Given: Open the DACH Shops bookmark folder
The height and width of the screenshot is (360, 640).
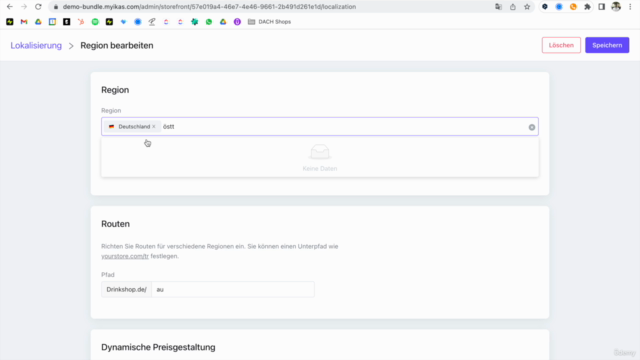Looking at the screenshot, I should click(x=269, y=22).
